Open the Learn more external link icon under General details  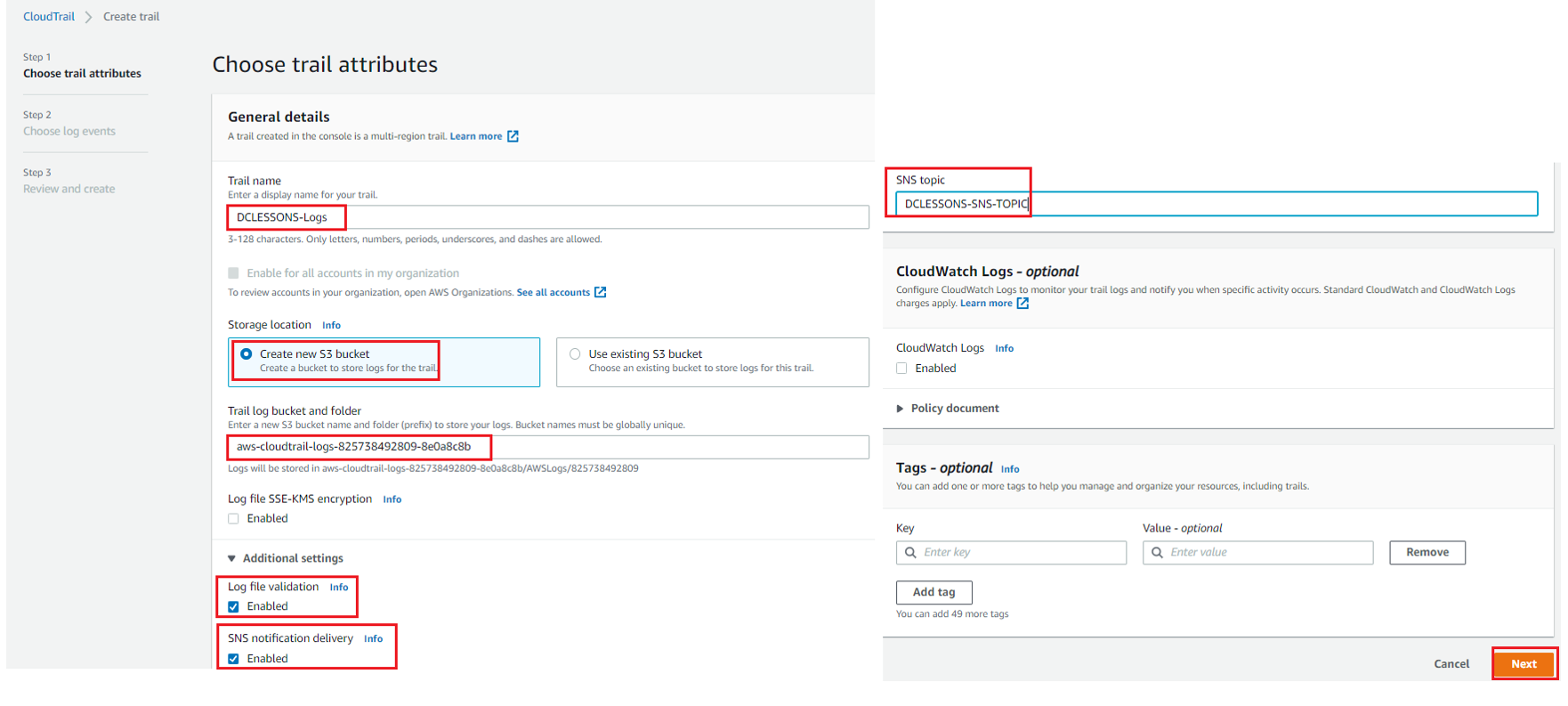coord(513,136)
